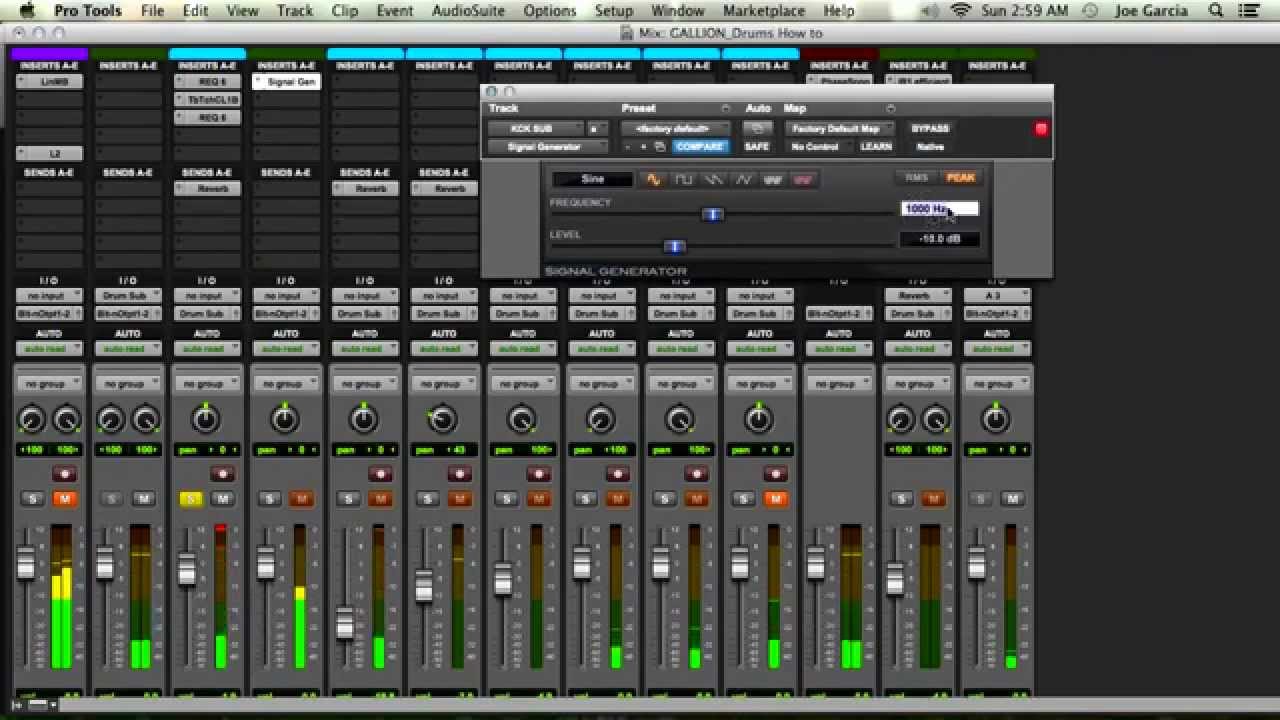Open the Track menu
Viewport: 1280px width, 720px height.
pos(295,11)
